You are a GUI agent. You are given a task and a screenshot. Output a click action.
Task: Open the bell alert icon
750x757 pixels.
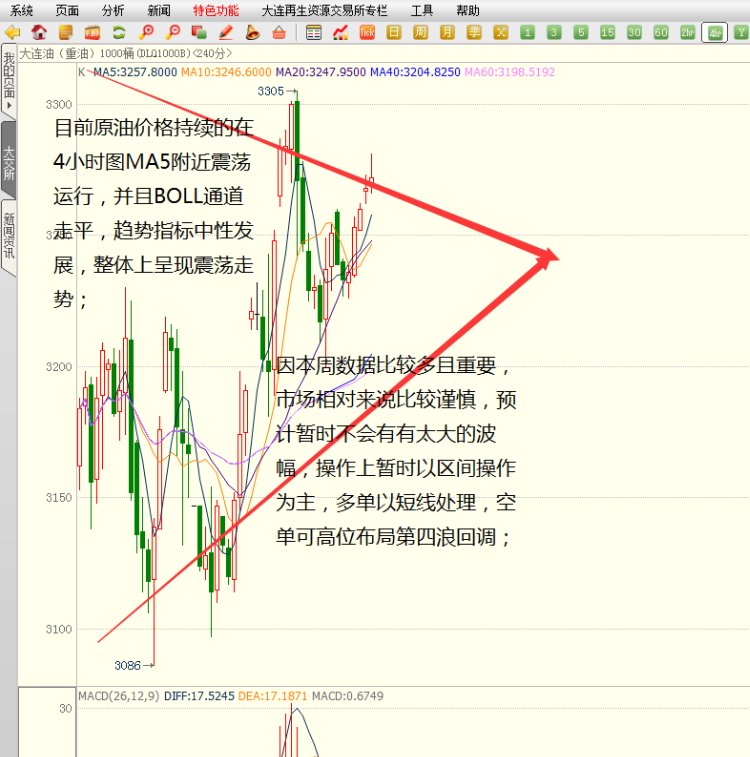pos(252,33)
